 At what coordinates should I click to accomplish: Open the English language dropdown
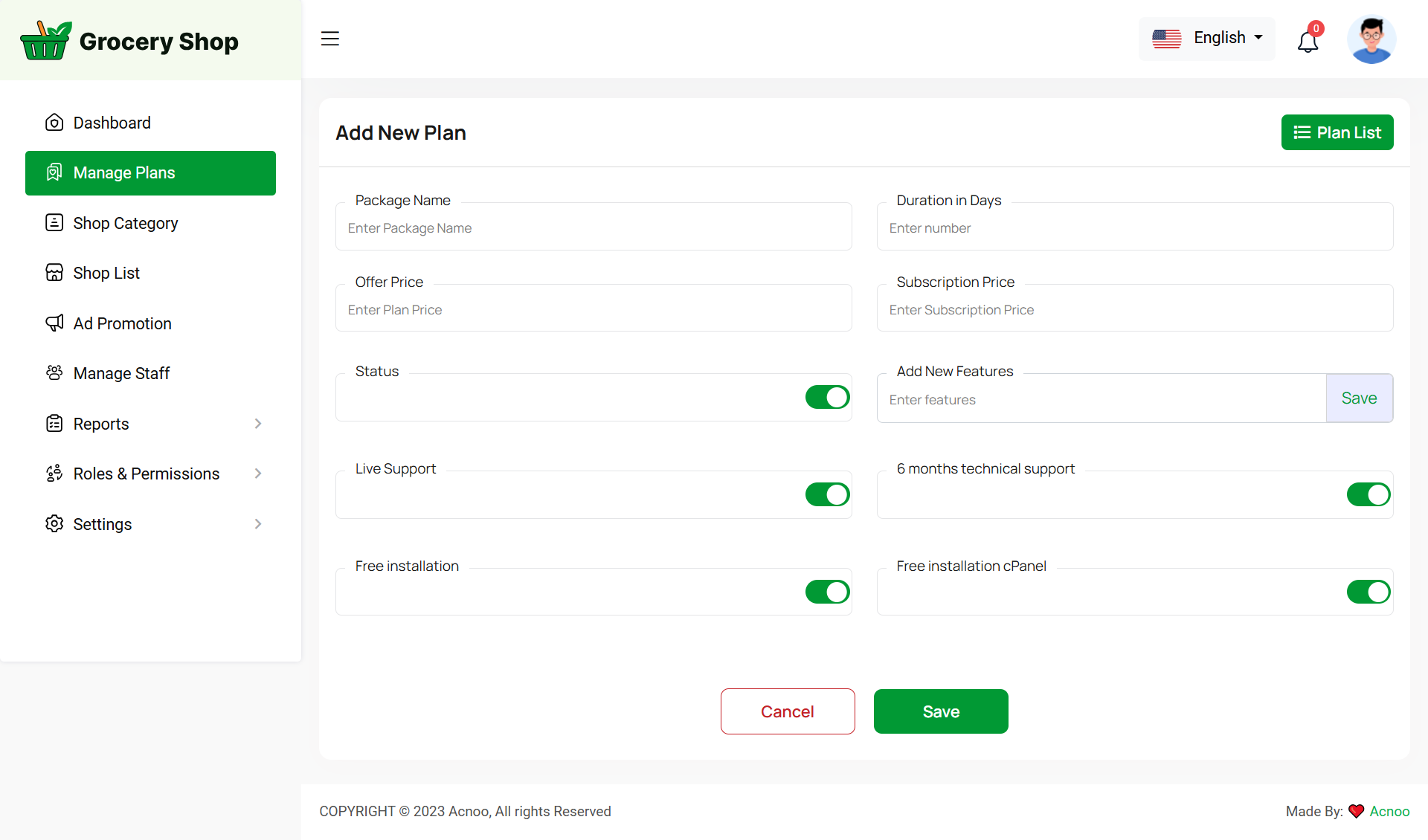click(x=1207, y=38)
